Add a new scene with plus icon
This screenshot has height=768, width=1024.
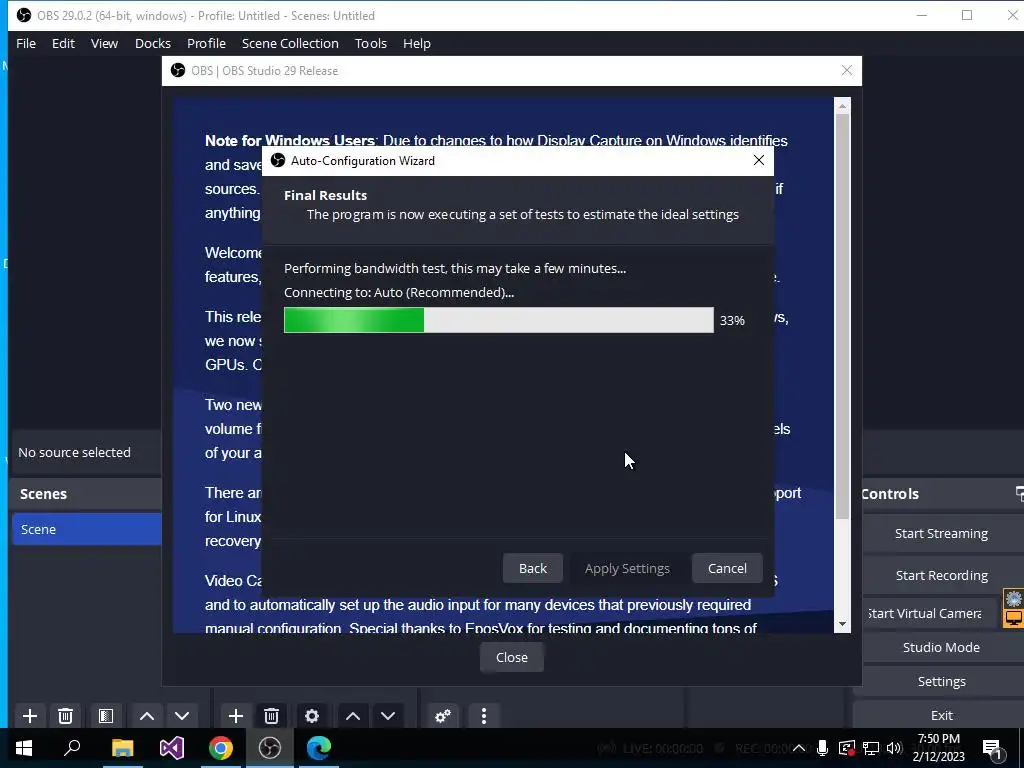tap(29, 716)
